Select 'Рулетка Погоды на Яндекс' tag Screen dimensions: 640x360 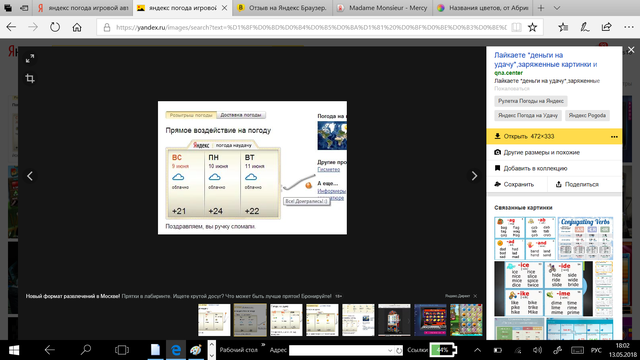531,101
